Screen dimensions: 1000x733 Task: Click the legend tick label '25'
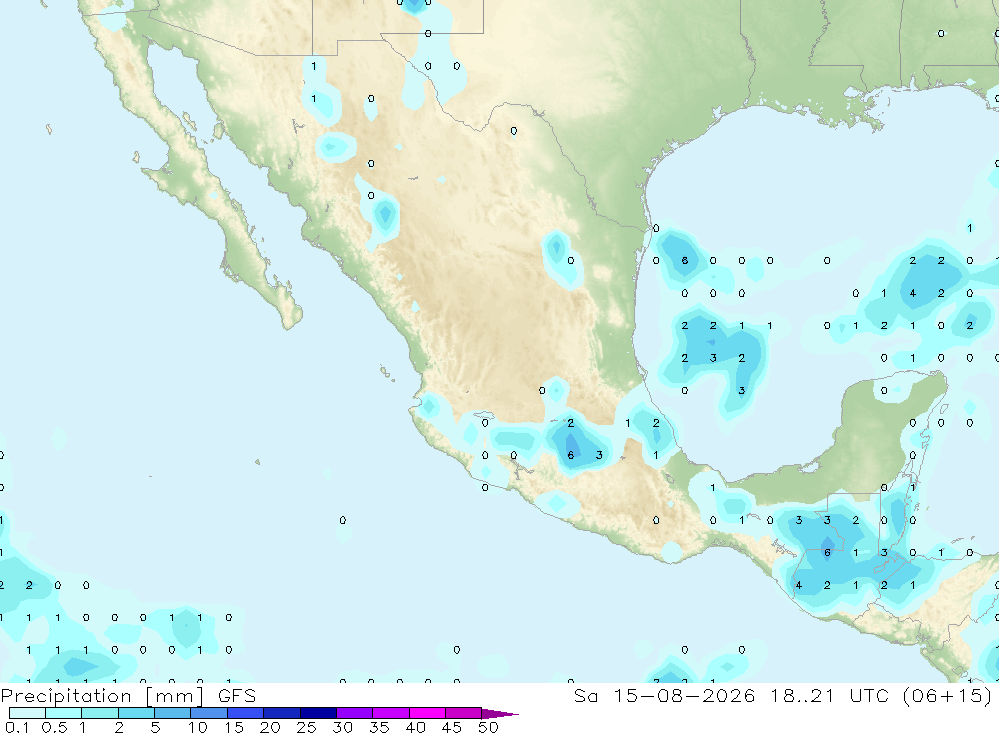click(306, 727)
